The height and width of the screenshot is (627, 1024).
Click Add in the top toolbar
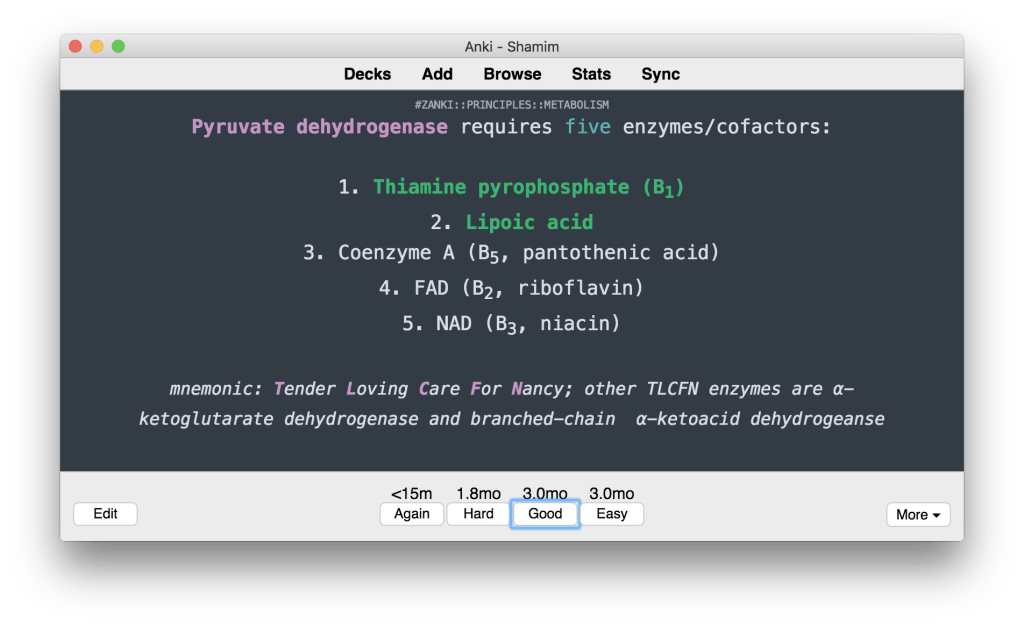click(x=437, y=74)
